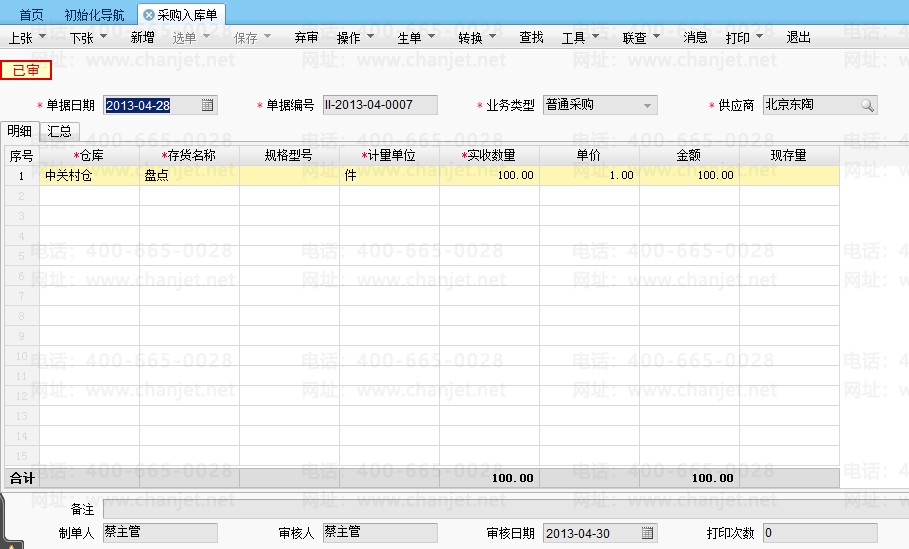Viewport: 909px width, 549px height.
Task: Select row number 1 in the grid
Action: pos(21,176)
